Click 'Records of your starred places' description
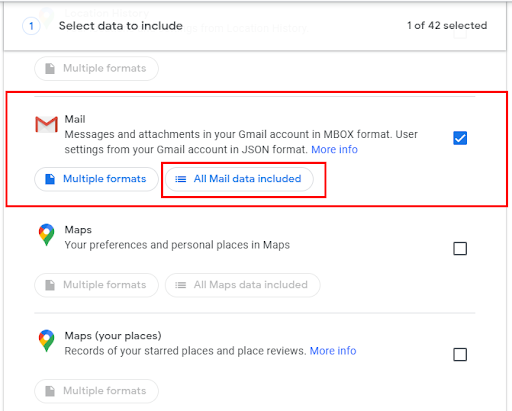 185,351
